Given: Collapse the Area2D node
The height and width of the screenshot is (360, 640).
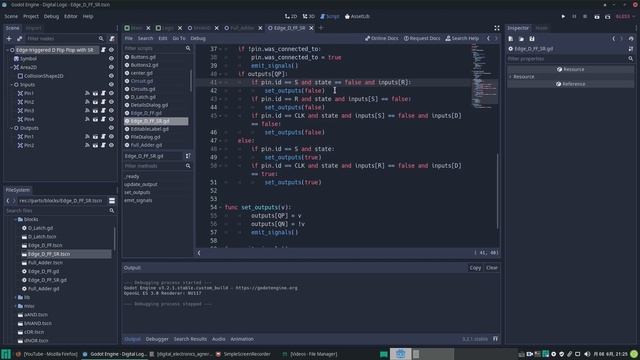Looking at the screenshot, I should point(11,67).
